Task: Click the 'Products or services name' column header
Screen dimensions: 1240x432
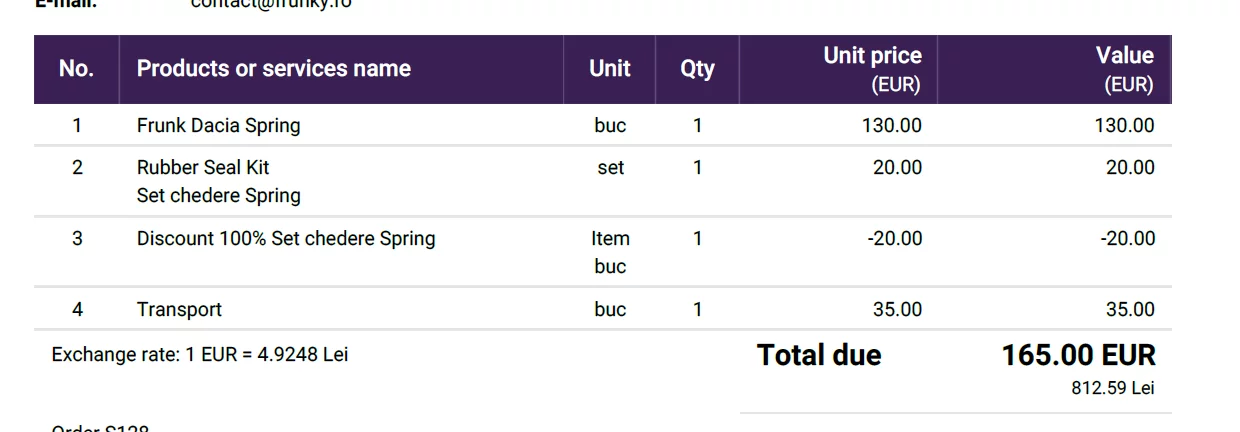Action: pos(274,69)
